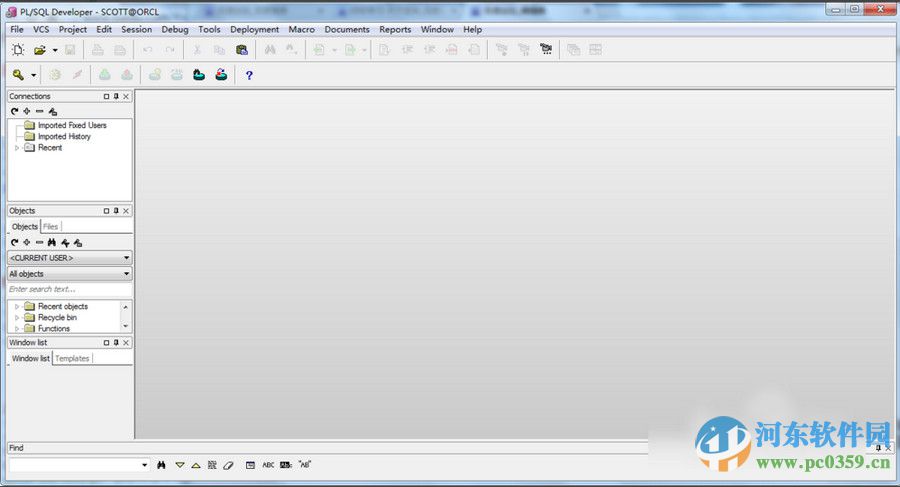Click binoculars search icon in Find bar
Screen dimensions: 900x487
coord(161,465)
